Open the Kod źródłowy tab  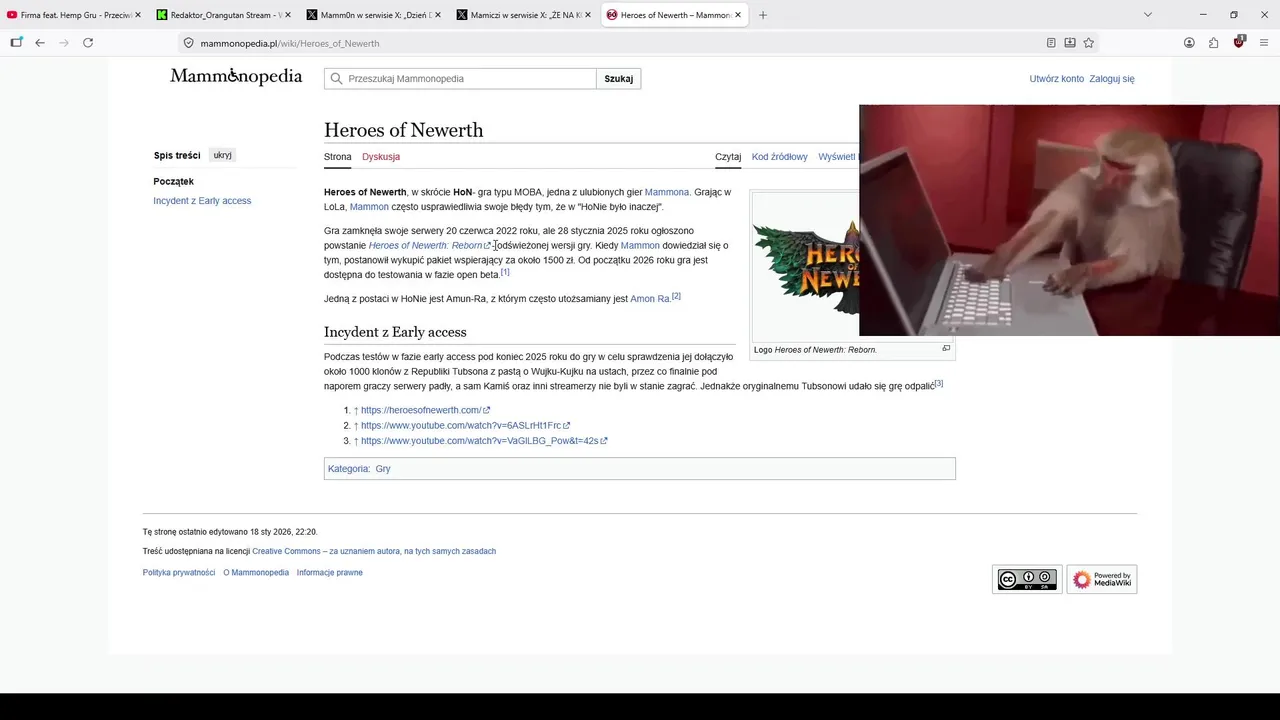pyautogui.click(x=780, y=157)
